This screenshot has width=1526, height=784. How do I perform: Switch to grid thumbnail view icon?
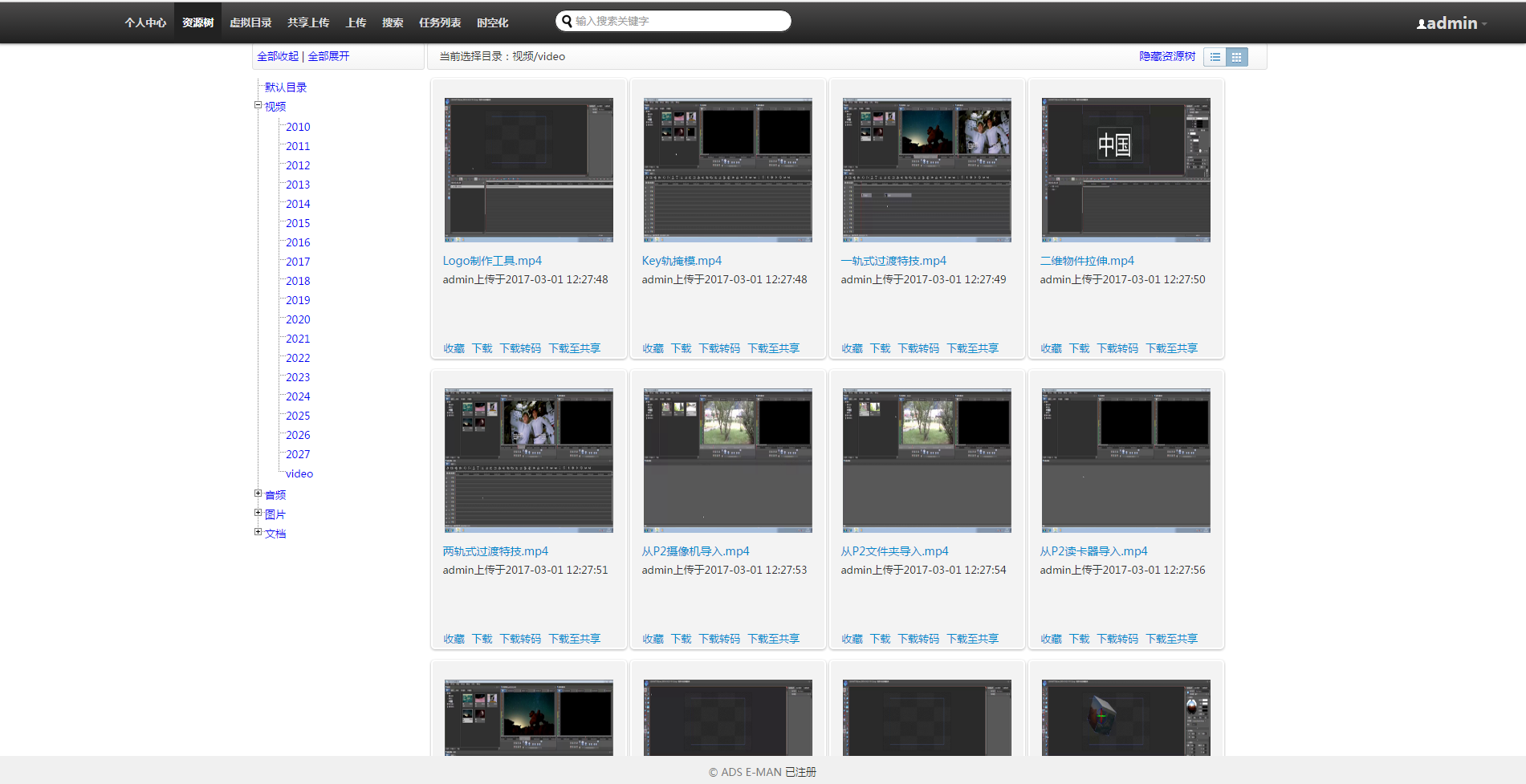1237,57
